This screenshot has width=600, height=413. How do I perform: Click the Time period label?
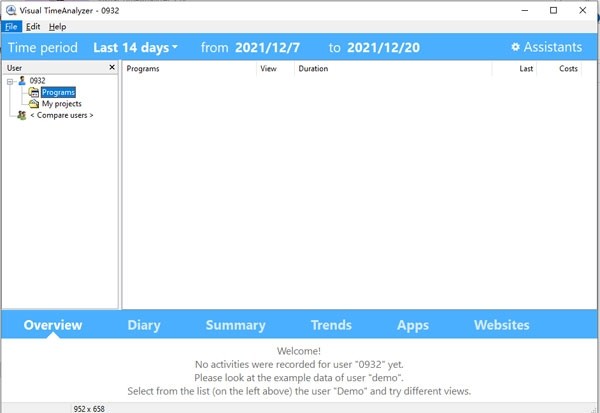[x=43, y=48]
